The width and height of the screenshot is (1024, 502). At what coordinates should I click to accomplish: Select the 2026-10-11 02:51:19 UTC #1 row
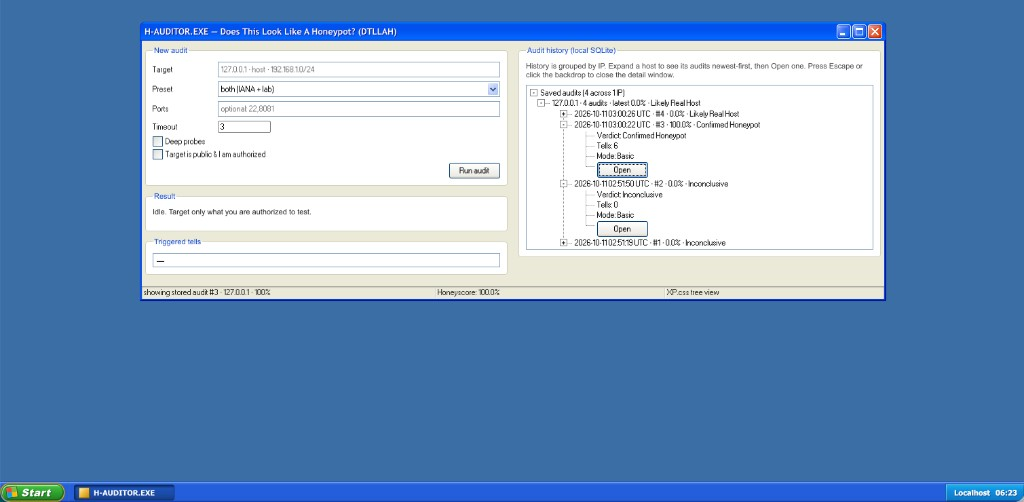(x=650, y=243)
